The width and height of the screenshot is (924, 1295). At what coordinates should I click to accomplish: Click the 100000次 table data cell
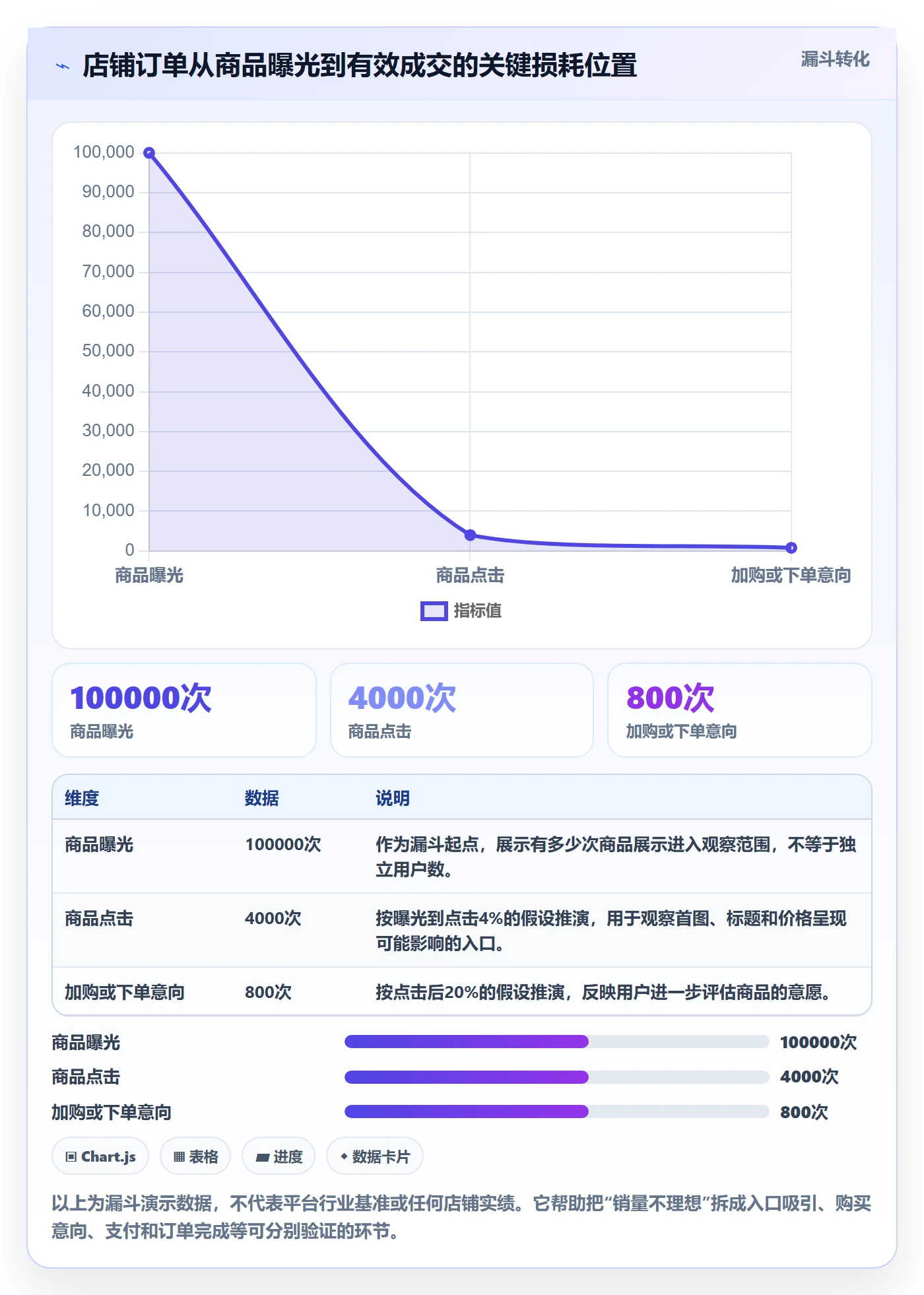pyautogui.click(x=283, y=844)
